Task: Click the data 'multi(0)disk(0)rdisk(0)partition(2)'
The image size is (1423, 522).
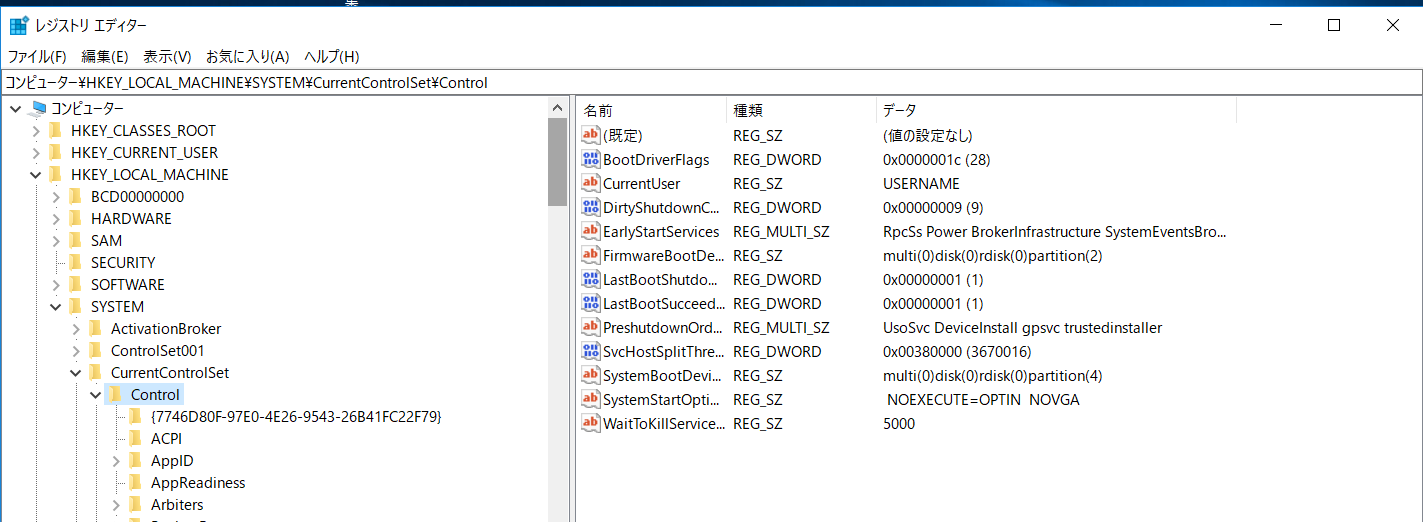Action: pos(992,256)
